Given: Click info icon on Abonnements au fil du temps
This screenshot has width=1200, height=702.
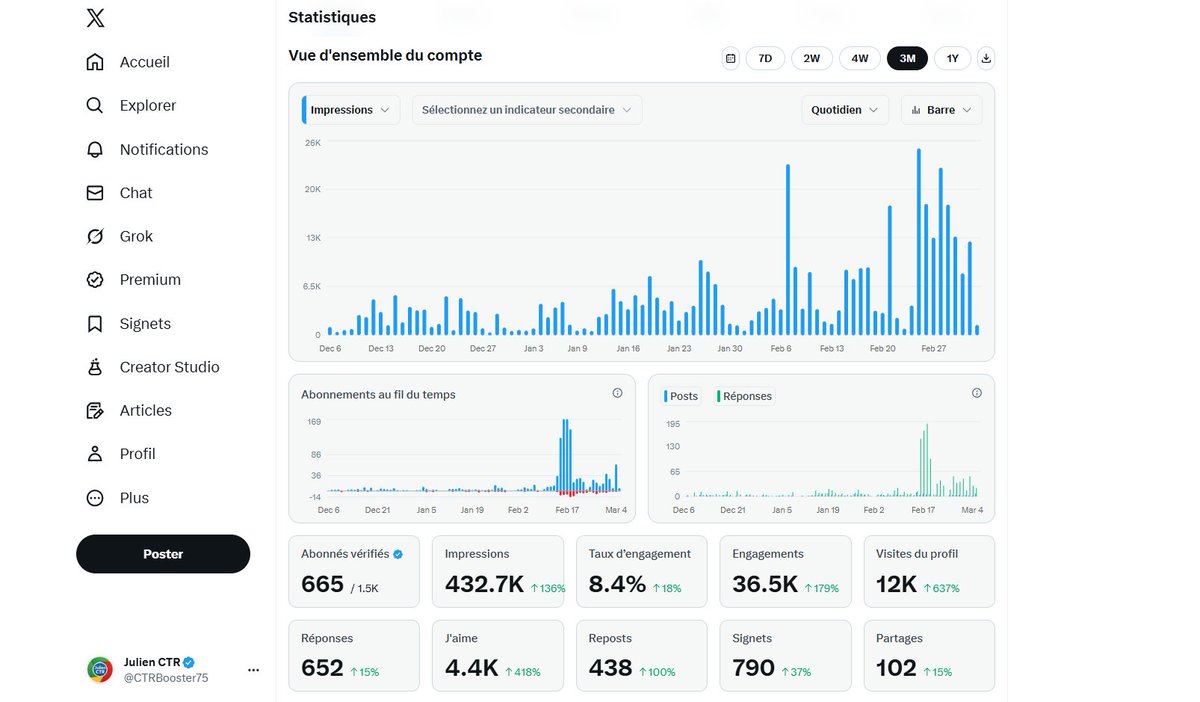Looking at the screenshot, I should point(617,393).
